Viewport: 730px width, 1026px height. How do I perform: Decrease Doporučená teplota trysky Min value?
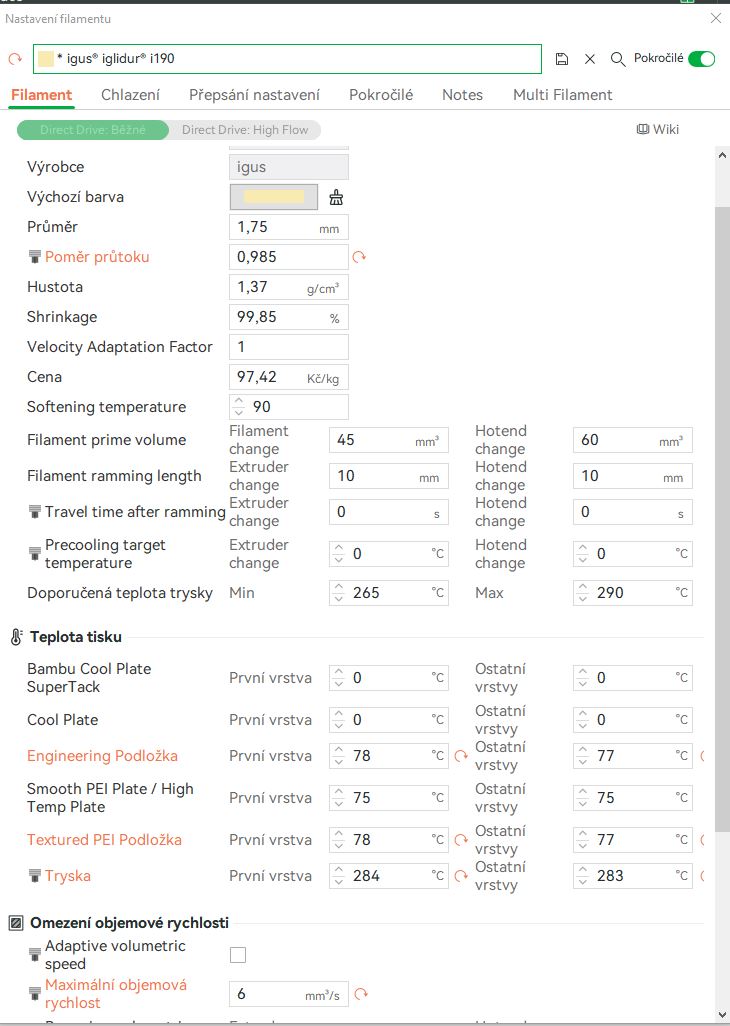pos(338,598)
